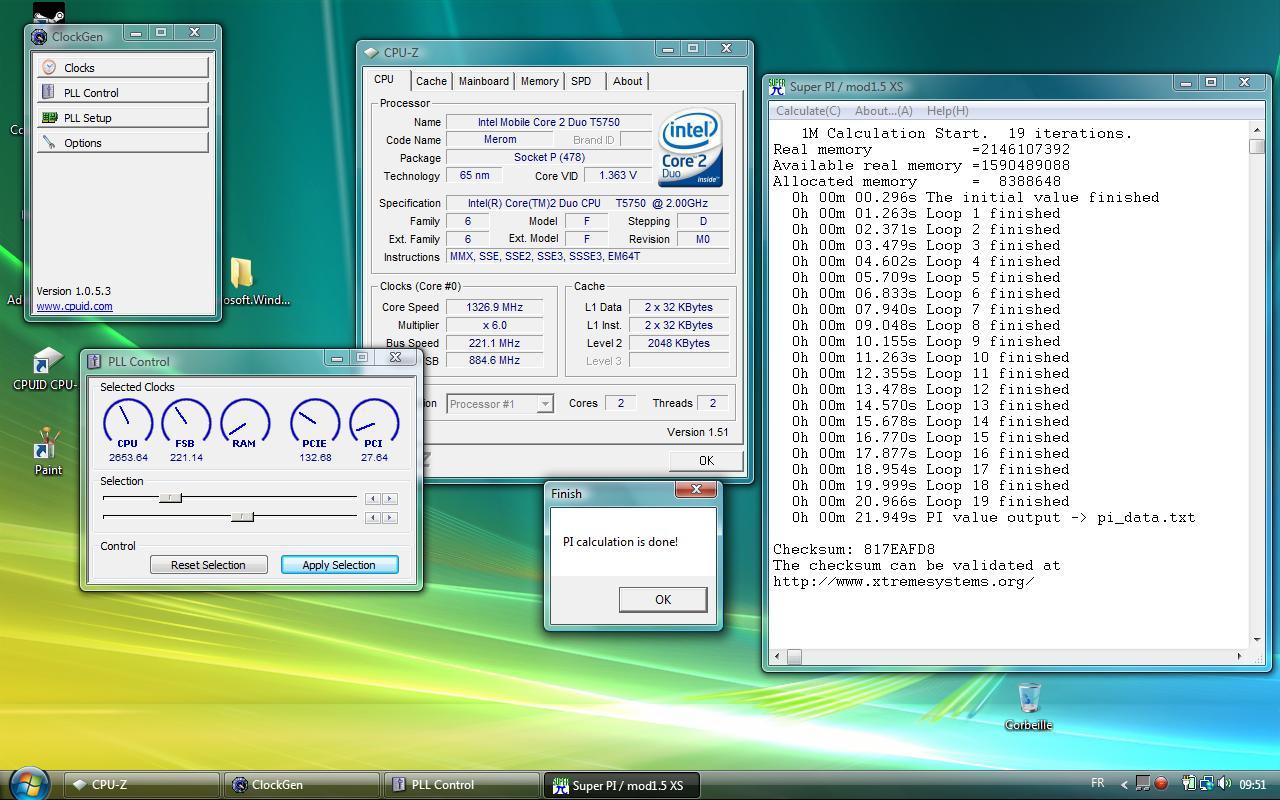Click the PLL Control icon in ClockGen
Image resolution: width=1280 pixels, height=800 pixels.
click(x=48, y=92)
